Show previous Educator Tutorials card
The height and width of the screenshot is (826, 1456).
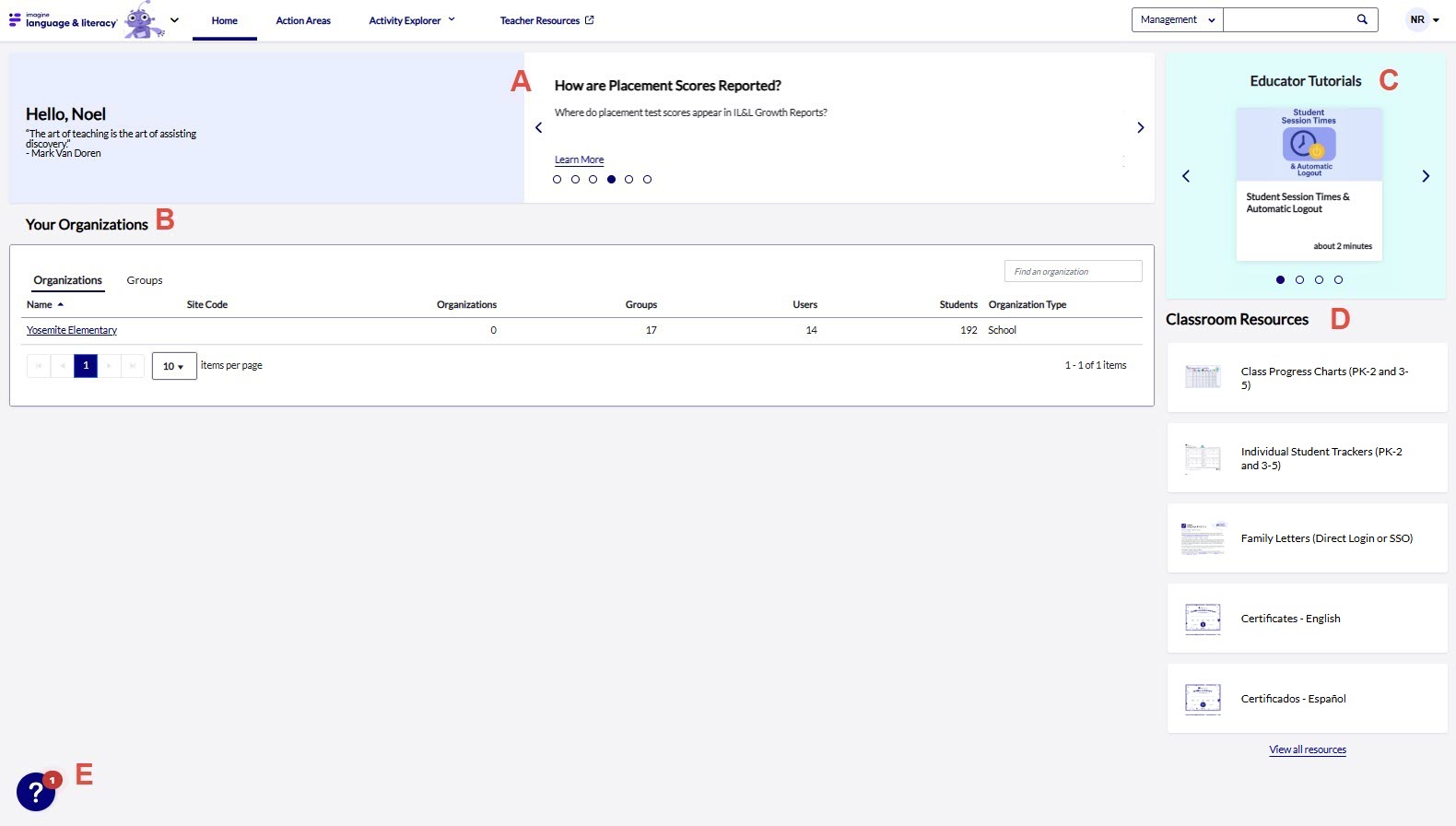coord(1186,176)
